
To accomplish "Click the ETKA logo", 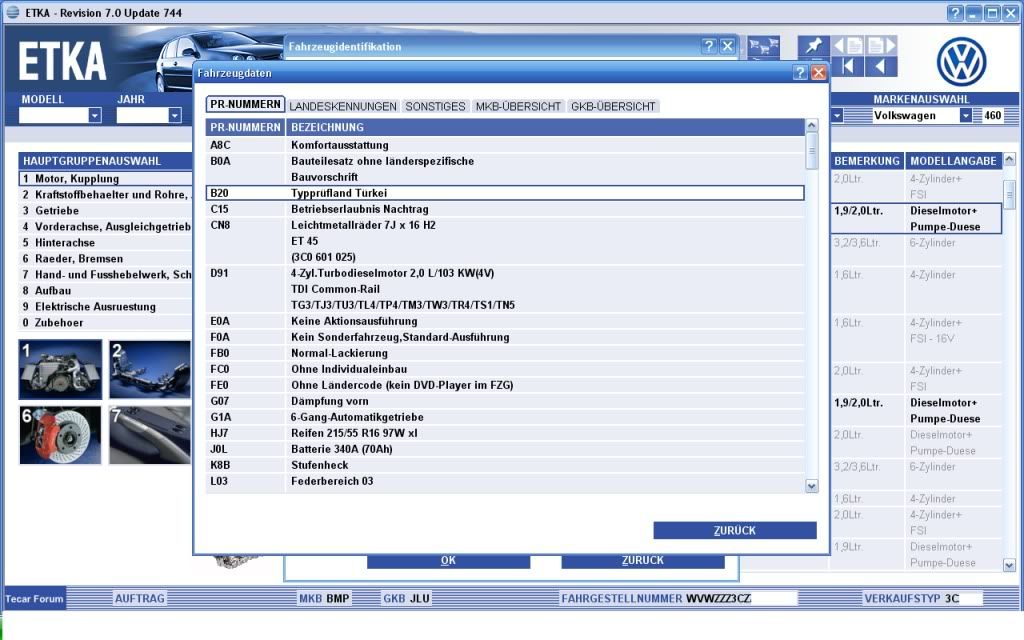I will tap(62, 61).
